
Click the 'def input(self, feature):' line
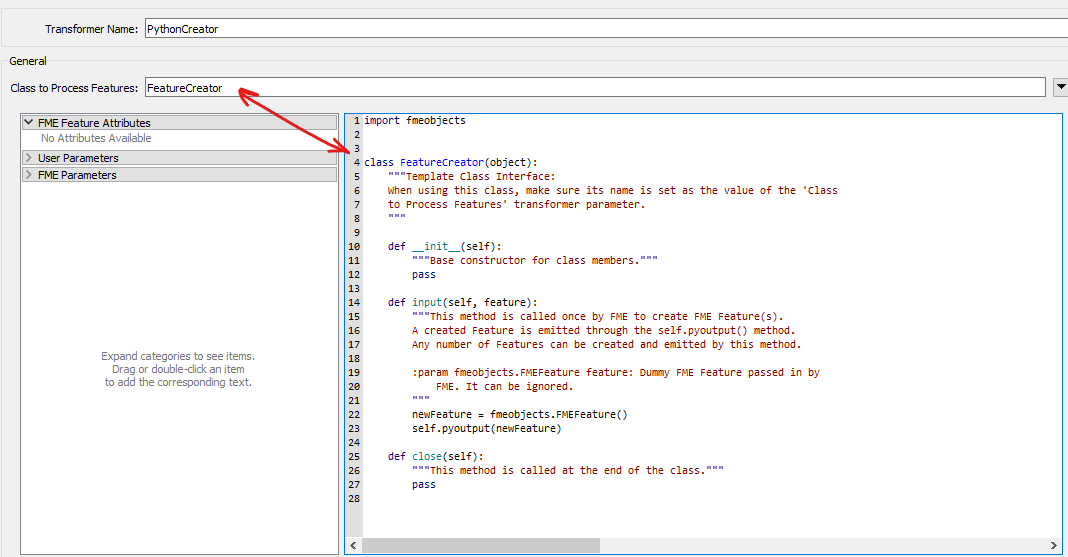pyautogui.click(x=462, y=302)
